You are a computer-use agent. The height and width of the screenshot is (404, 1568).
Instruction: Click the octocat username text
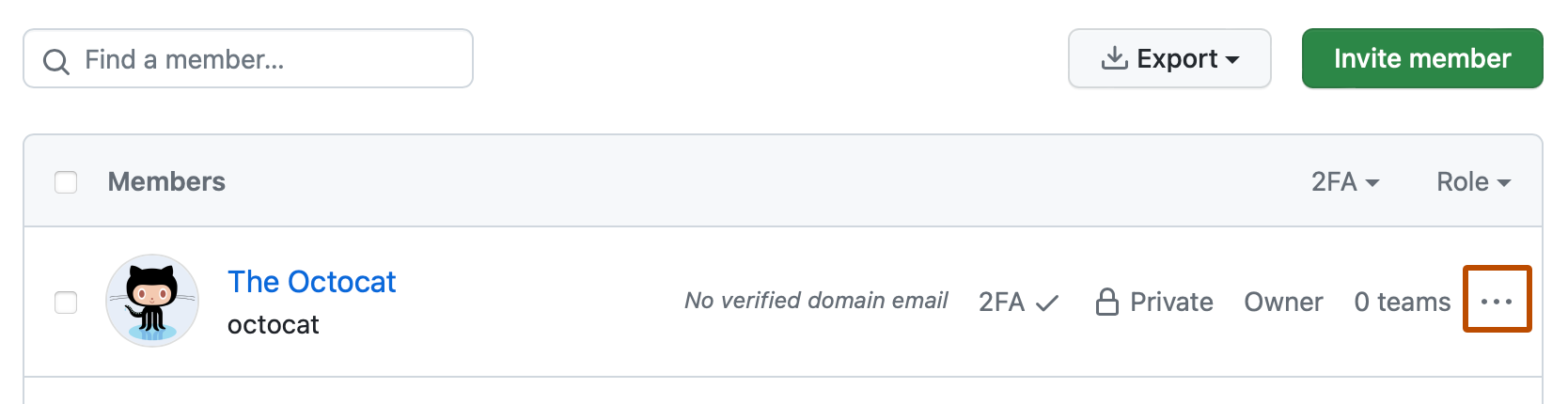[x=273, y=325]
